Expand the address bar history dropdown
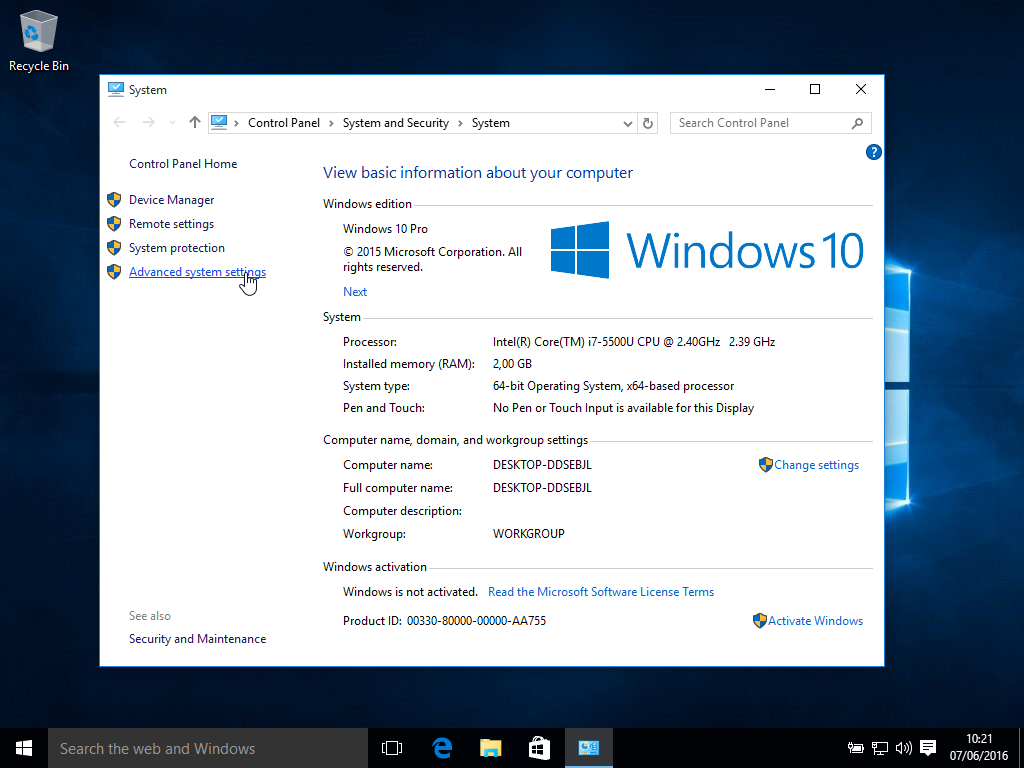Viewport: 1024px width, 768px height. point(627,123)
